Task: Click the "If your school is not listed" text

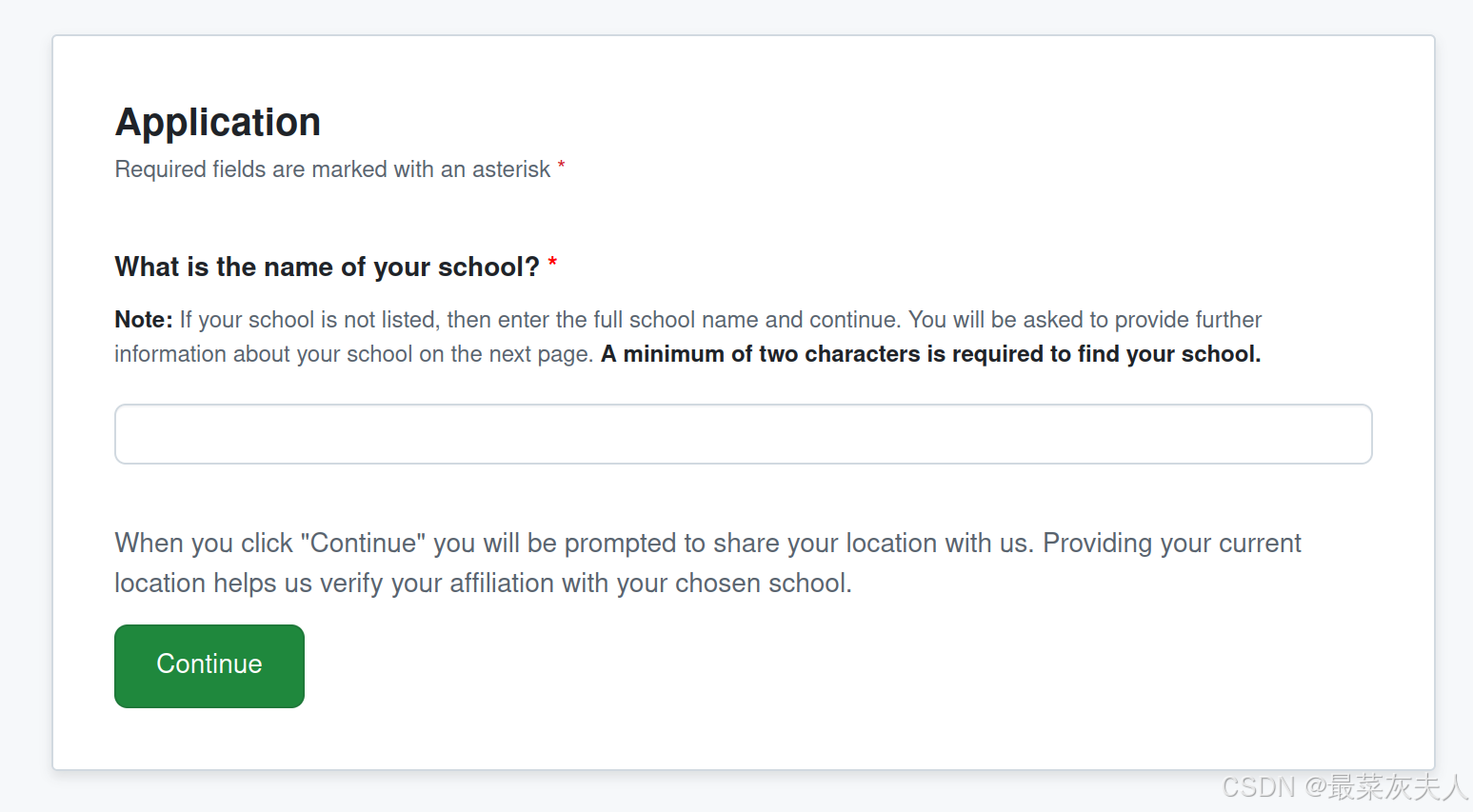Action: (310, 320)
